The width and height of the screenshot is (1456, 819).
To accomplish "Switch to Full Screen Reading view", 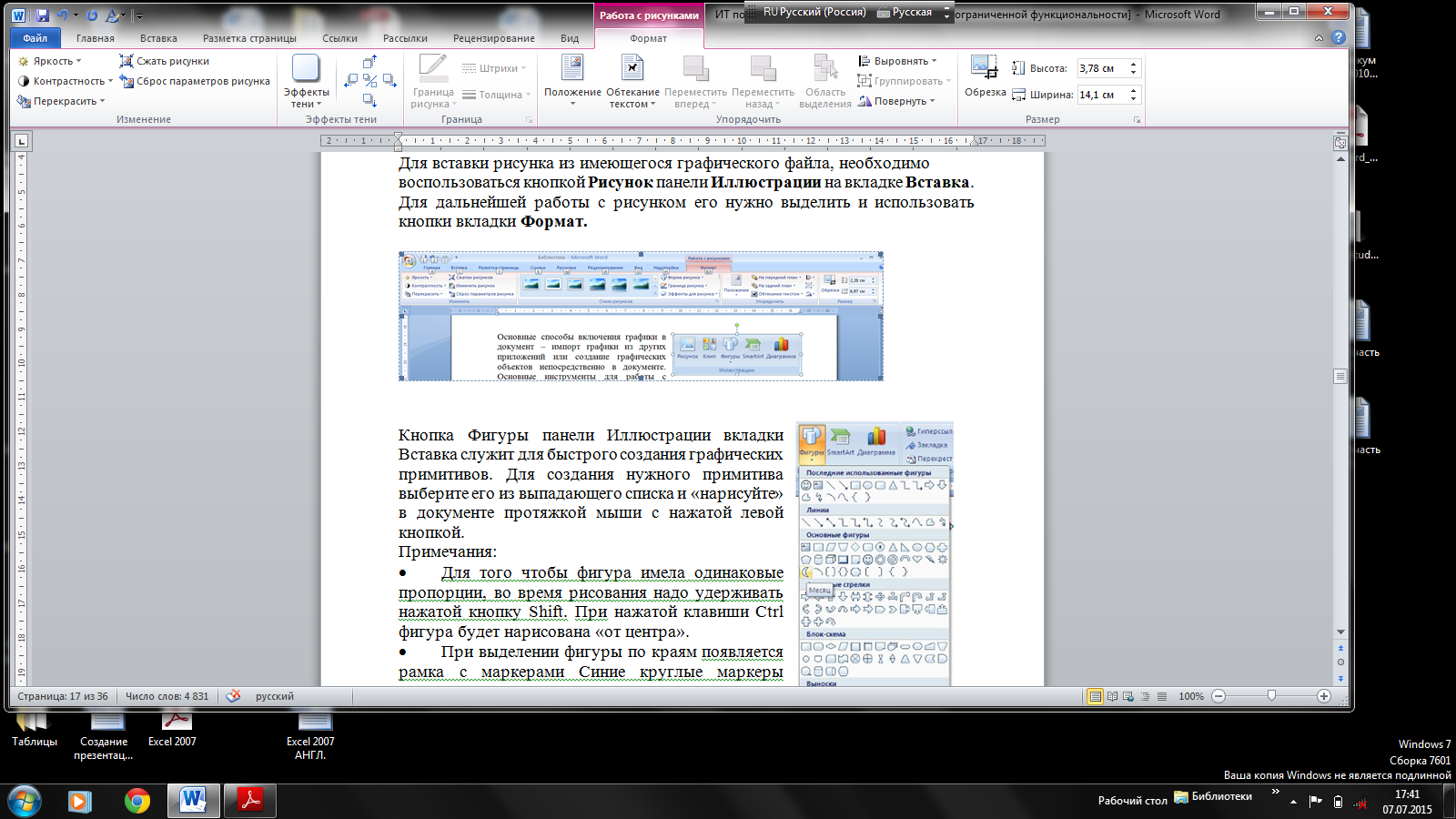I will point(1112,696).
